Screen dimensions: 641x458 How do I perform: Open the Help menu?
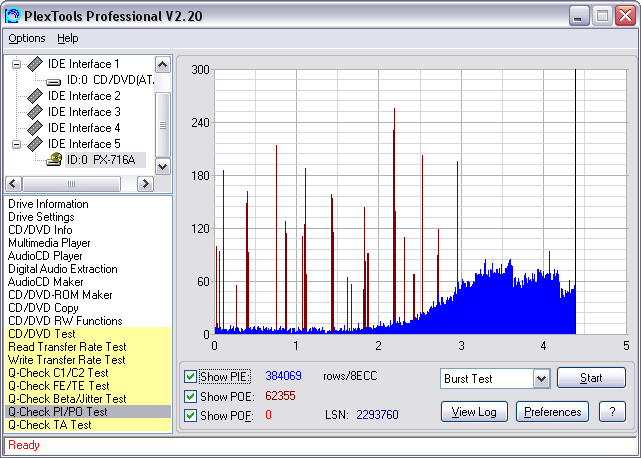[67, 38]
